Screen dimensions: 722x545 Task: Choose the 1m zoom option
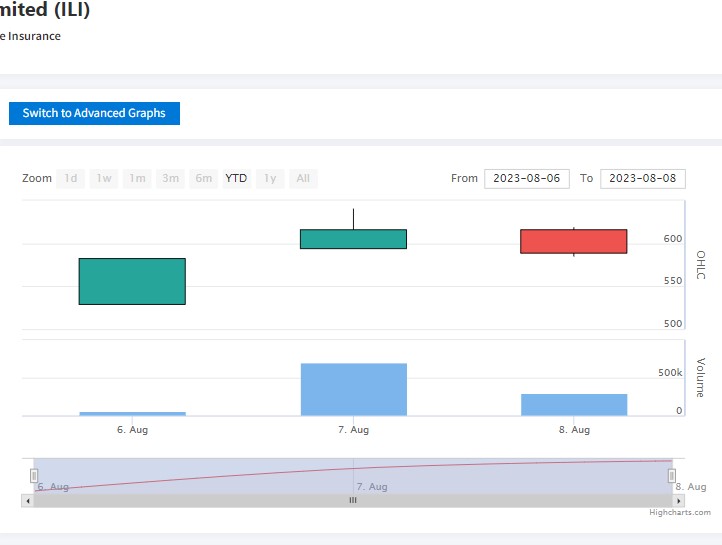137,179
